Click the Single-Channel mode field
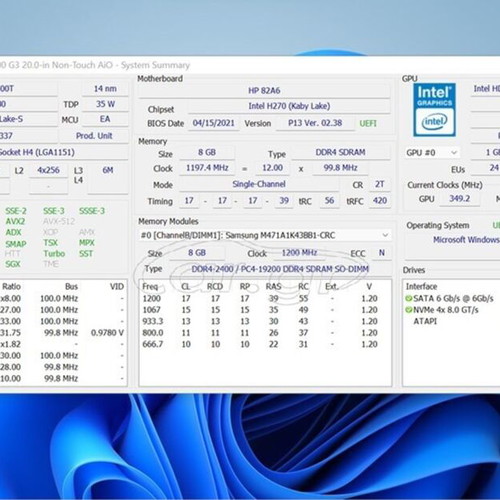The height and width of the screenshot is (500, 500). (x=259, y=184)
